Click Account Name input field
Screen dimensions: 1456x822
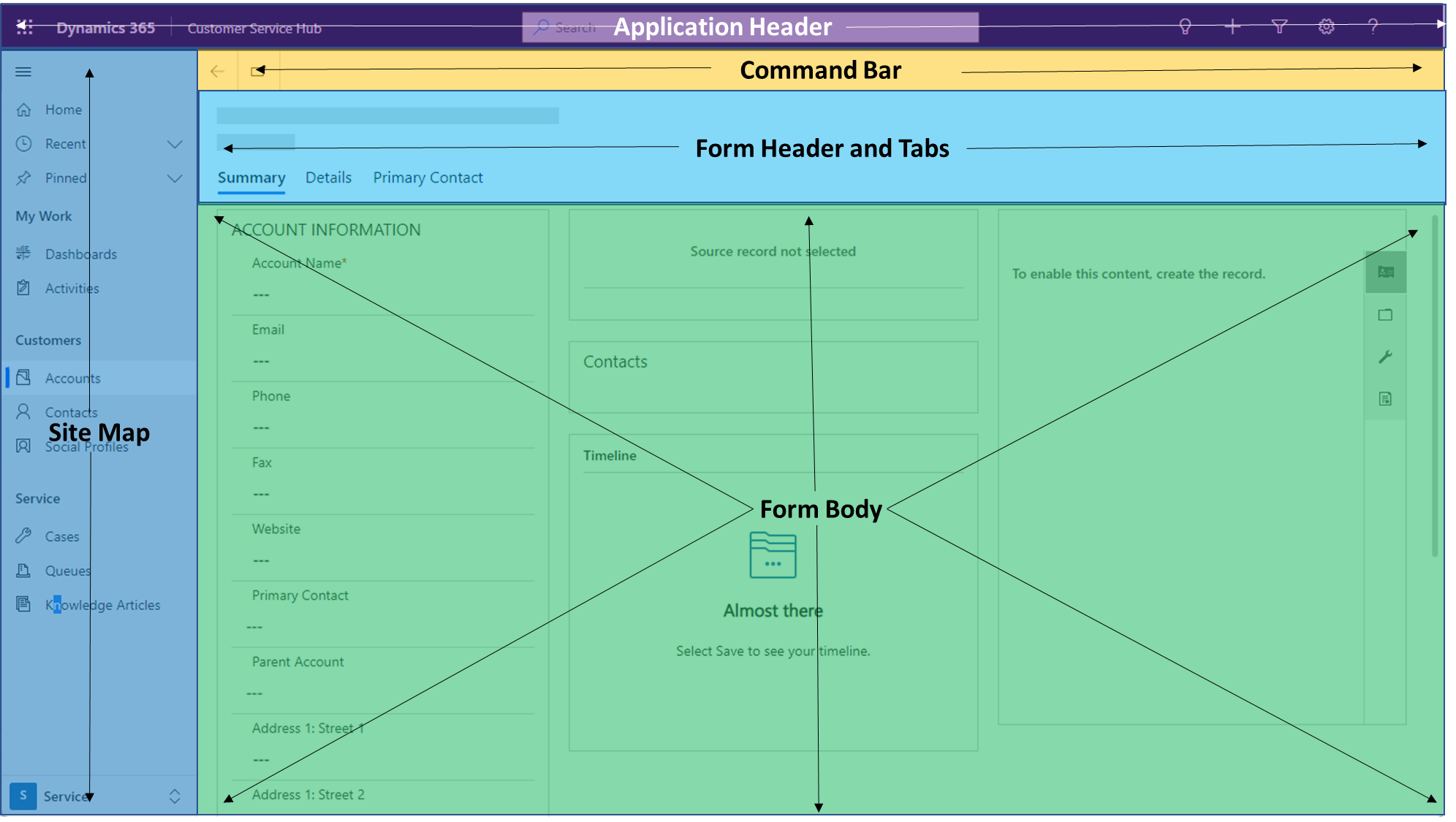click(390, 294)
